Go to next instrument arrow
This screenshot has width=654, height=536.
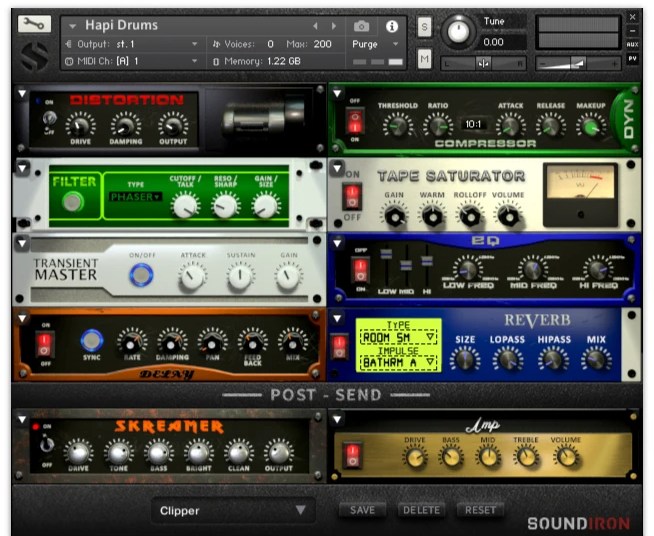point(334,26)
